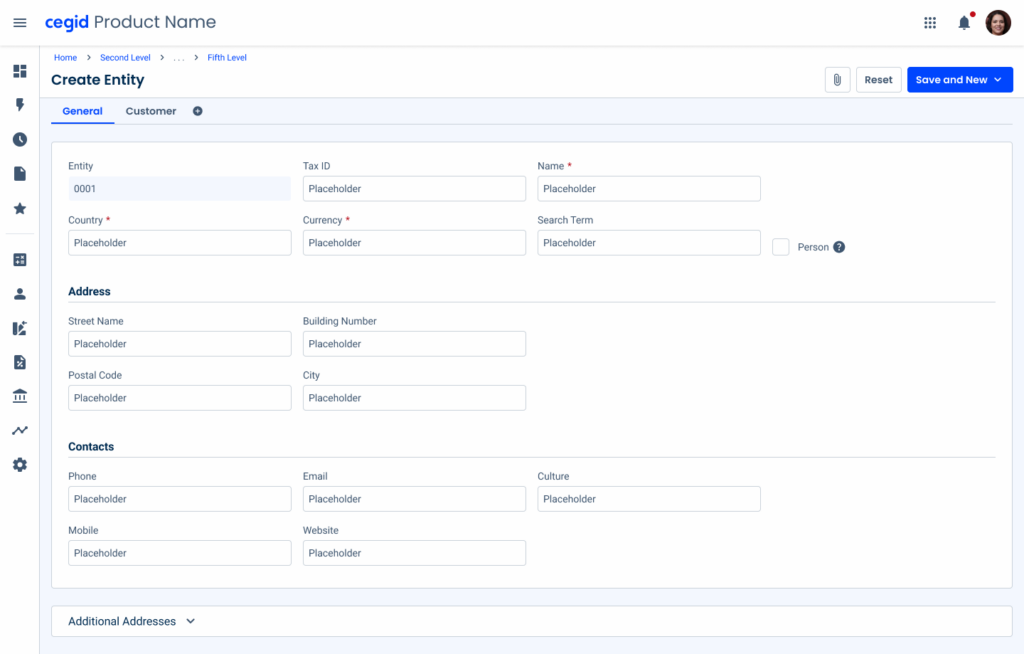Focus the Country input field
This screenshot has height=654, width=1024.
[x=180, y=243]
